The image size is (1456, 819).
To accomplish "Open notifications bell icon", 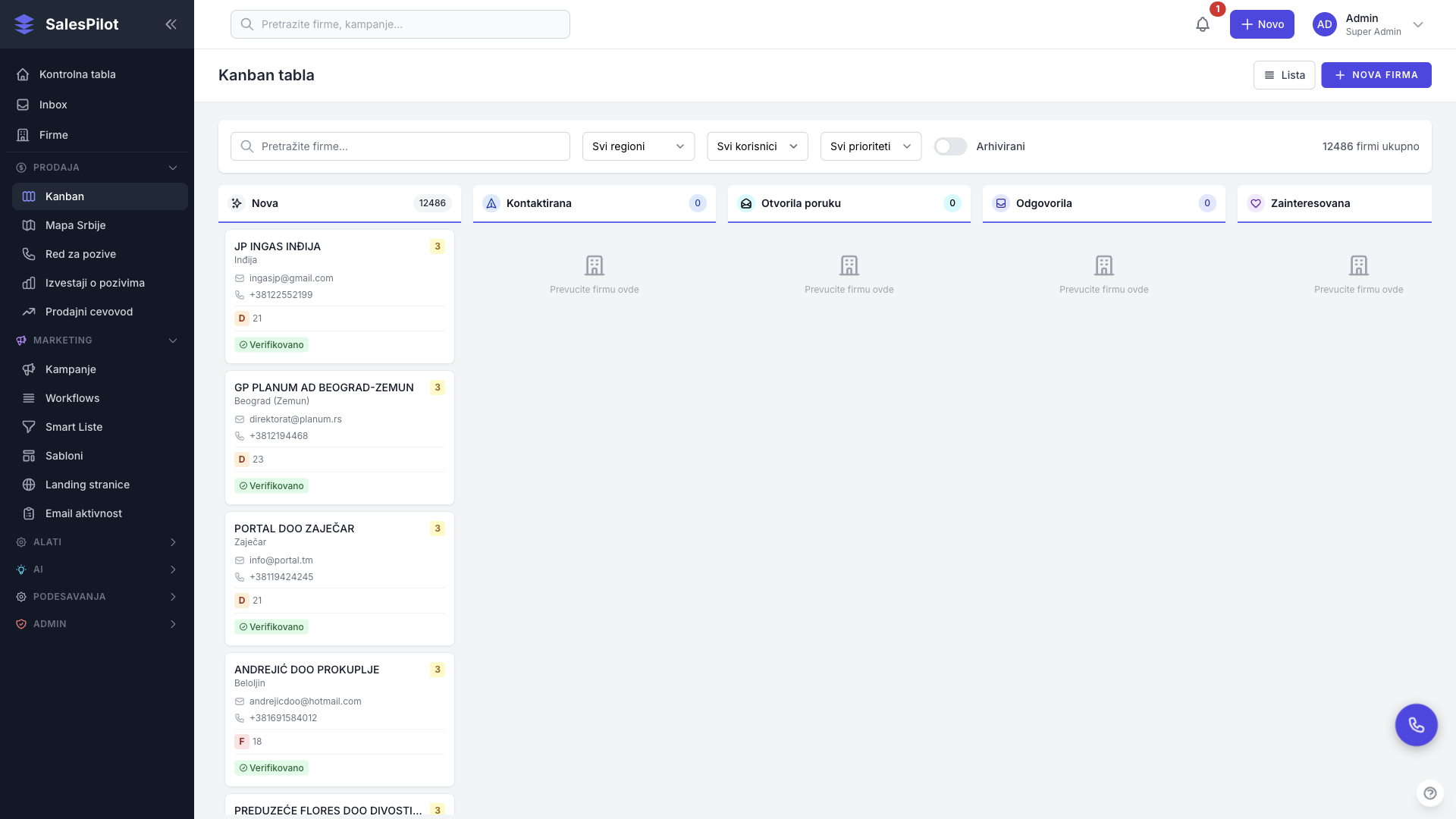I will 1203,24.
